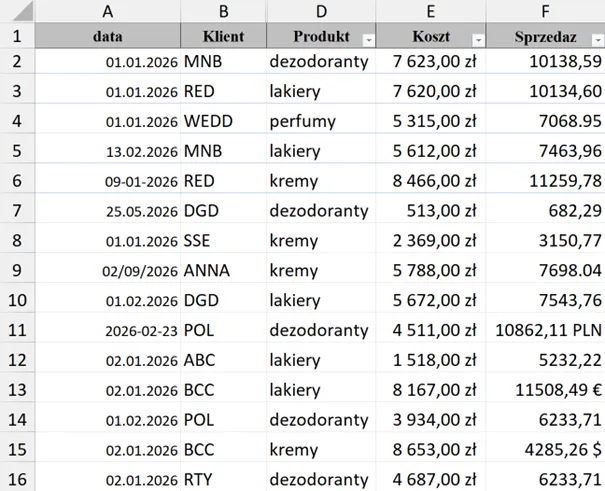This screenshot has width=605, height=491.
Task: Open the Produkt column filter dropdown
Action: pos(368,38)
